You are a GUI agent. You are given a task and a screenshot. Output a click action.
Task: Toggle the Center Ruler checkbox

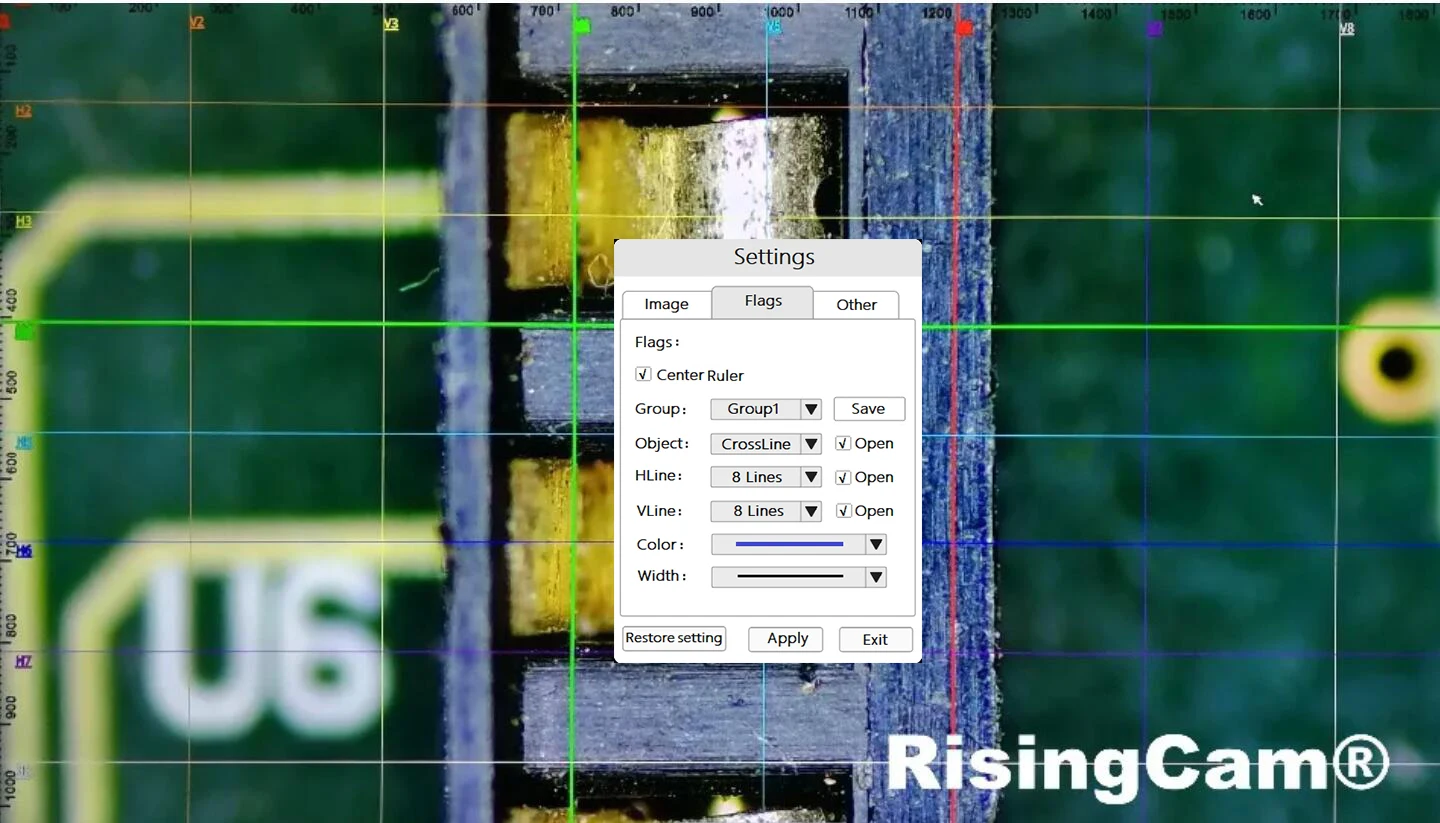643,374
